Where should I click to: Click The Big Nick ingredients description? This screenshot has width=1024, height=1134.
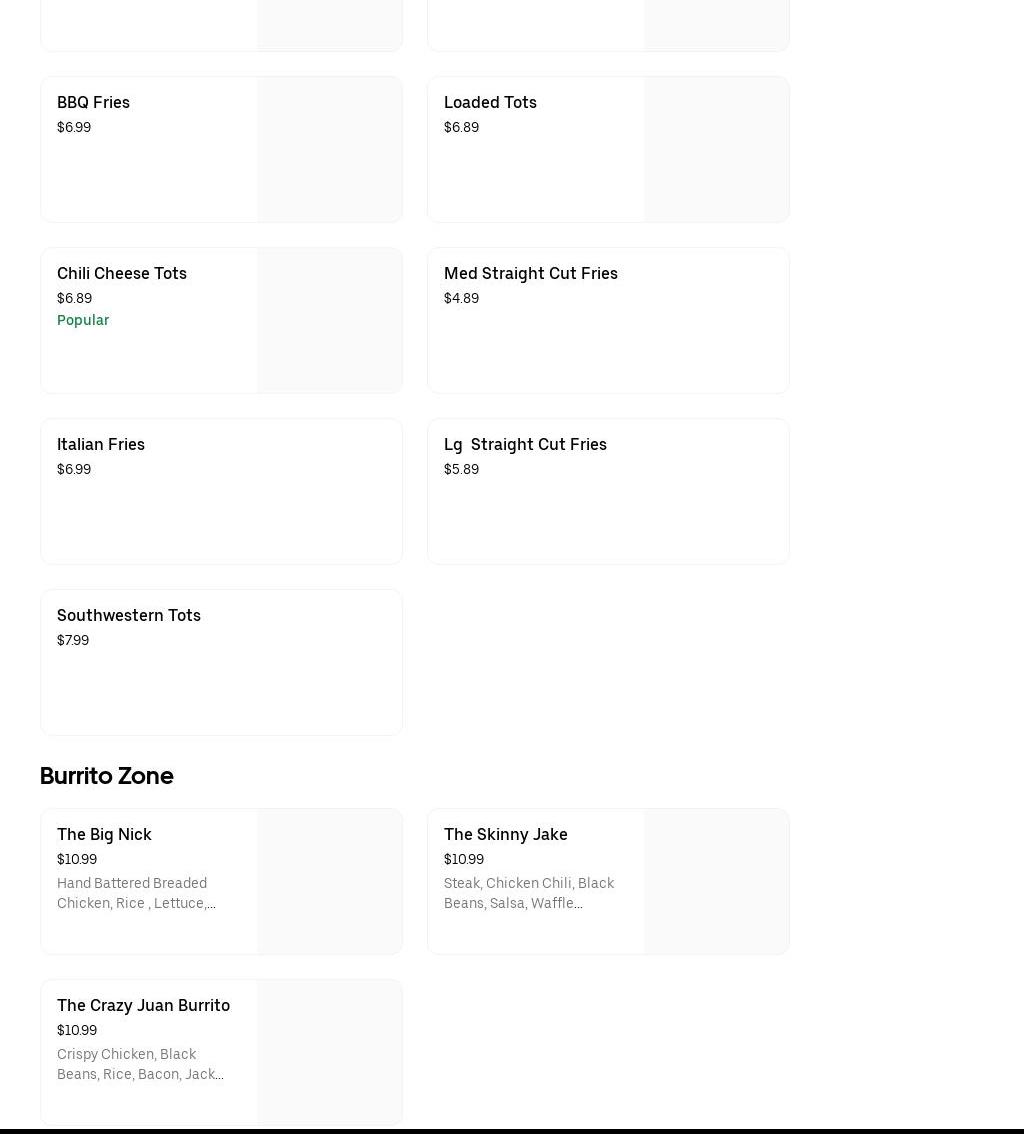tap(137, 893)
